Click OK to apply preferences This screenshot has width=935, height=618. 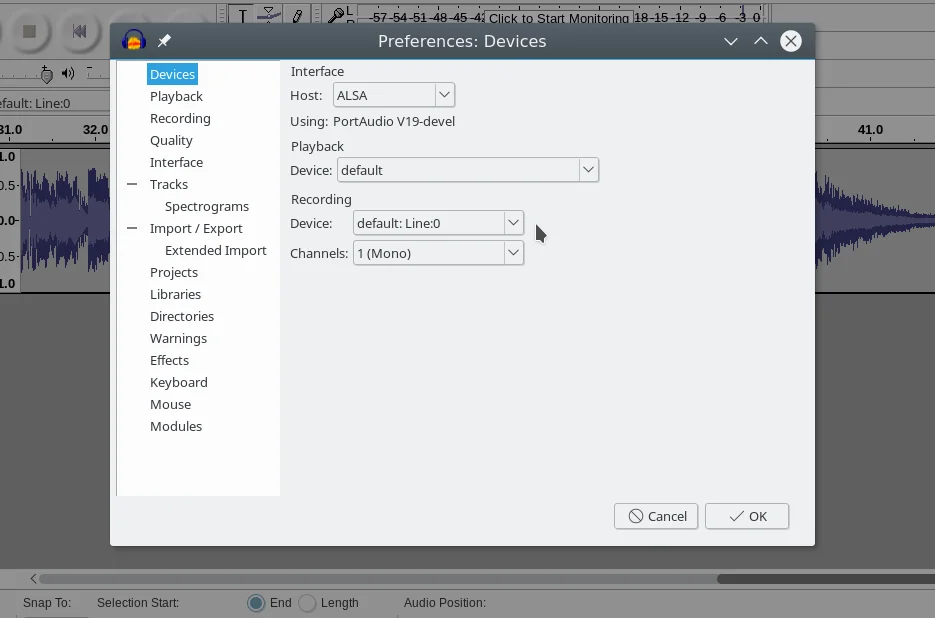click(x=747, y=516)
